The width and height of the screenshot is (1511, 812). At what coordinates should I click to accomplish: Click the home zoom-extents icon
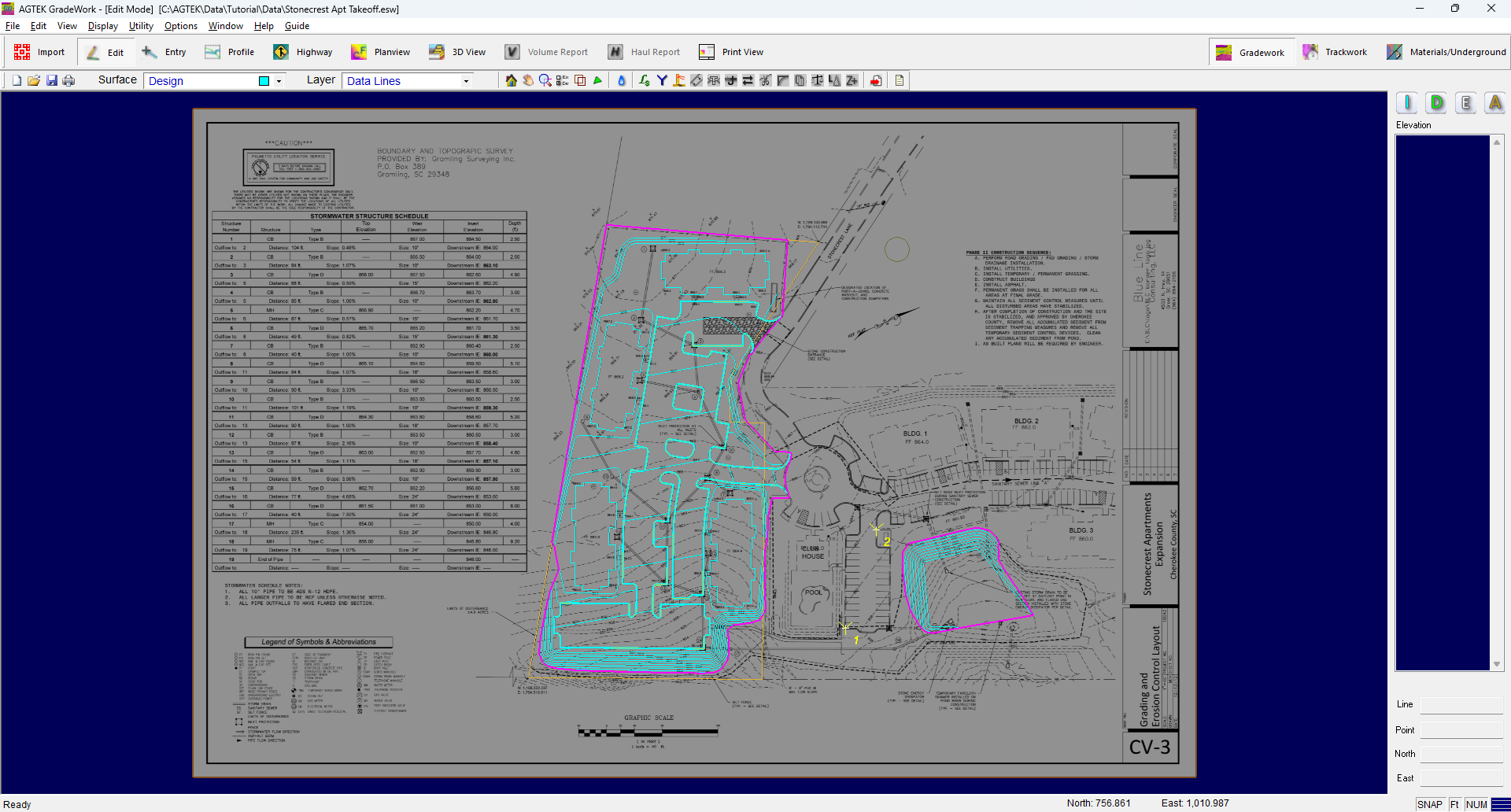[x=511, y=79]
